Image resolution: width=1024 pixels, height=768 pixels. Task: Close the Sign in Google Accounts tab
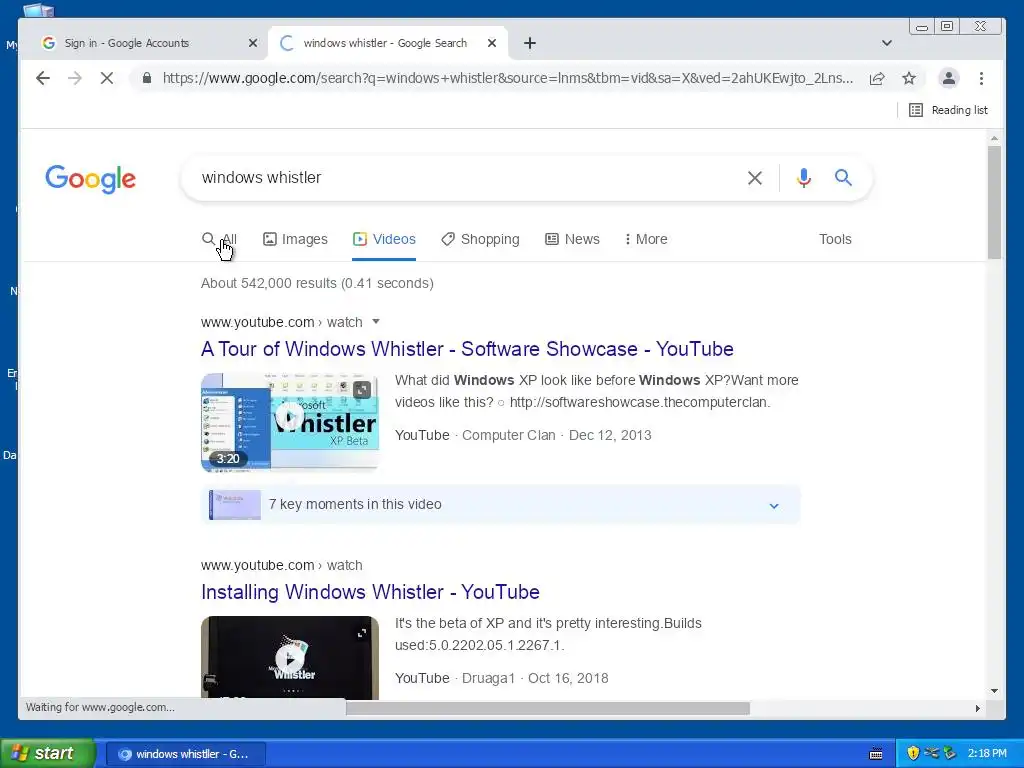[x=253, y=43]
